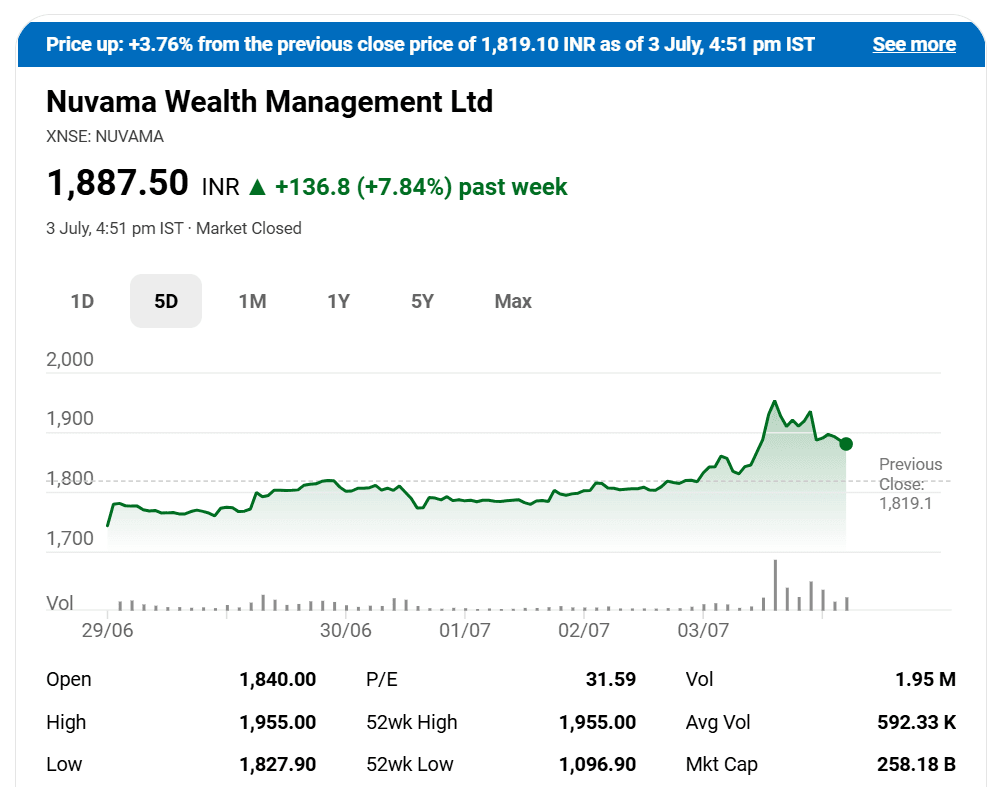Click the Nuvama Wealth Management Ltd title

pyautogui.click(x=269, y=102)
